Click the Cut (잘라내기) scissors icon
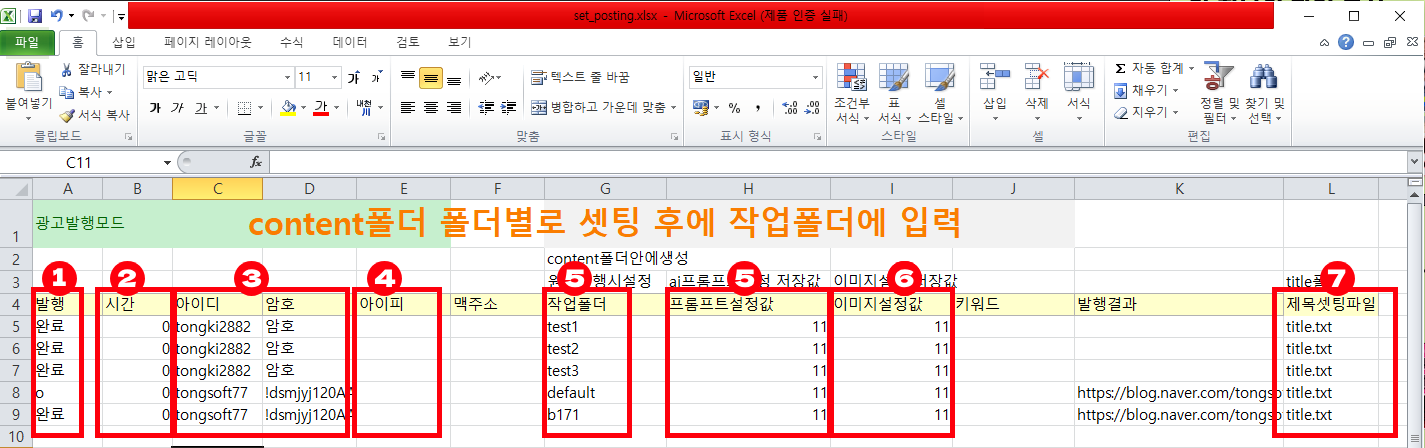Viewport: 1425px width, 448px height. click(x=67, y=69)
